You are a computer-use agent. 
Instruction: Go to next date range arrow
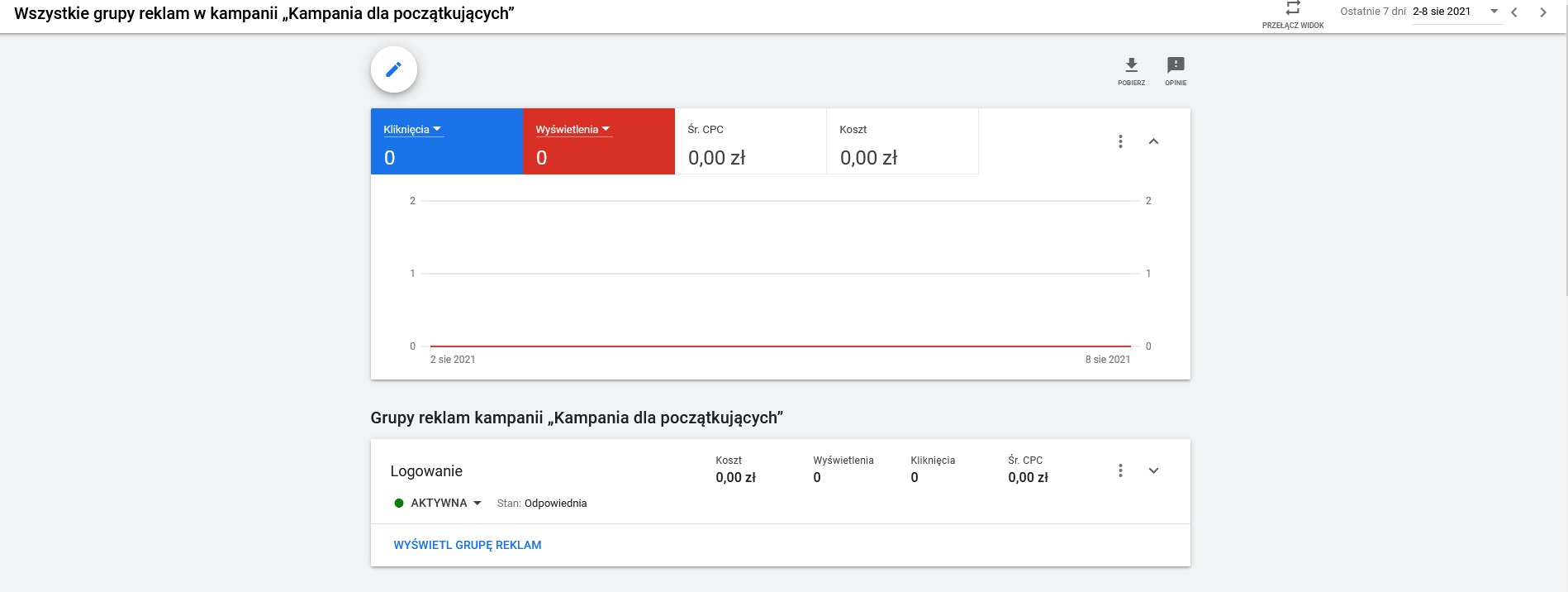1542,12
